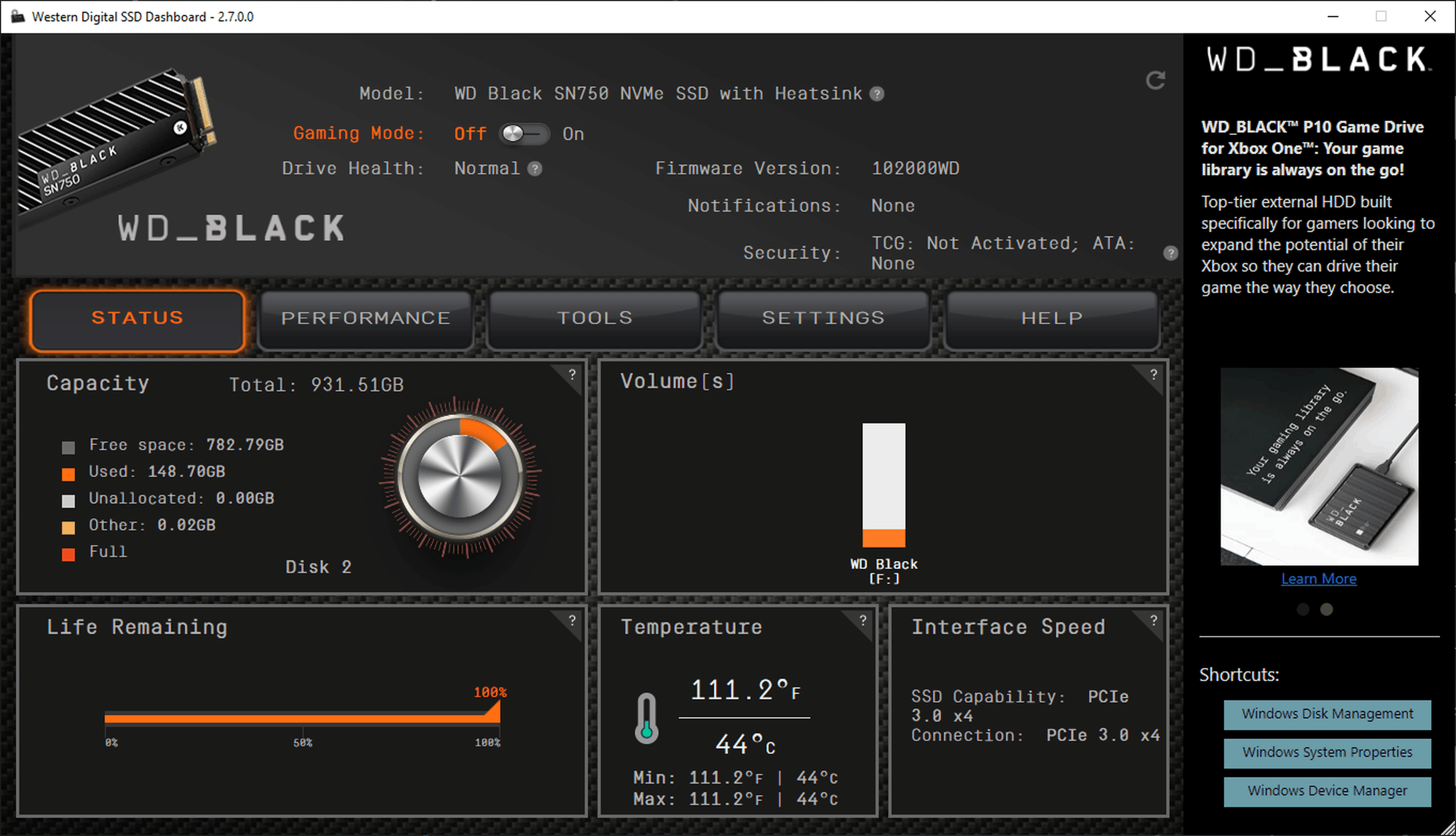Viewport: 1456px width, 836px height.
Task: Click the Other legend swatch
Action: (68, 528)
